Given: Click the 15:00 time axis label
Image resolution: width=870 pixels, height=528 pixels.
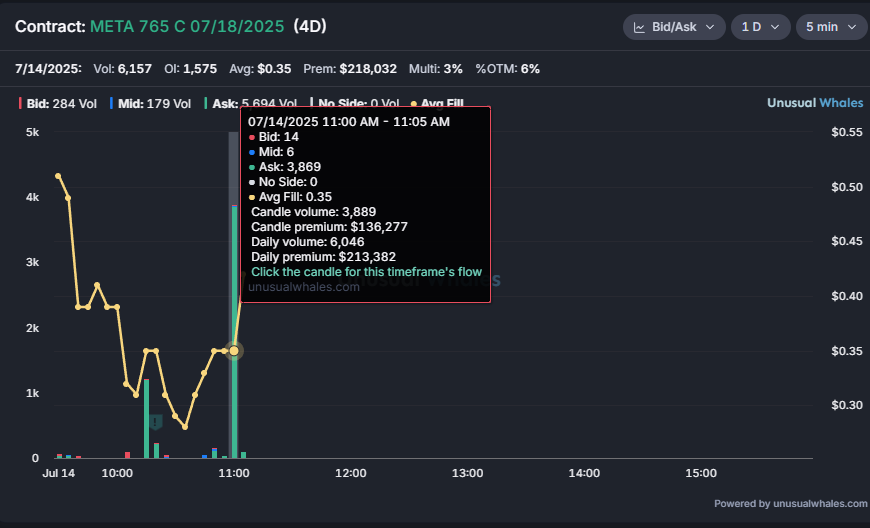Looking at the screenshot, I should [701, 473].
